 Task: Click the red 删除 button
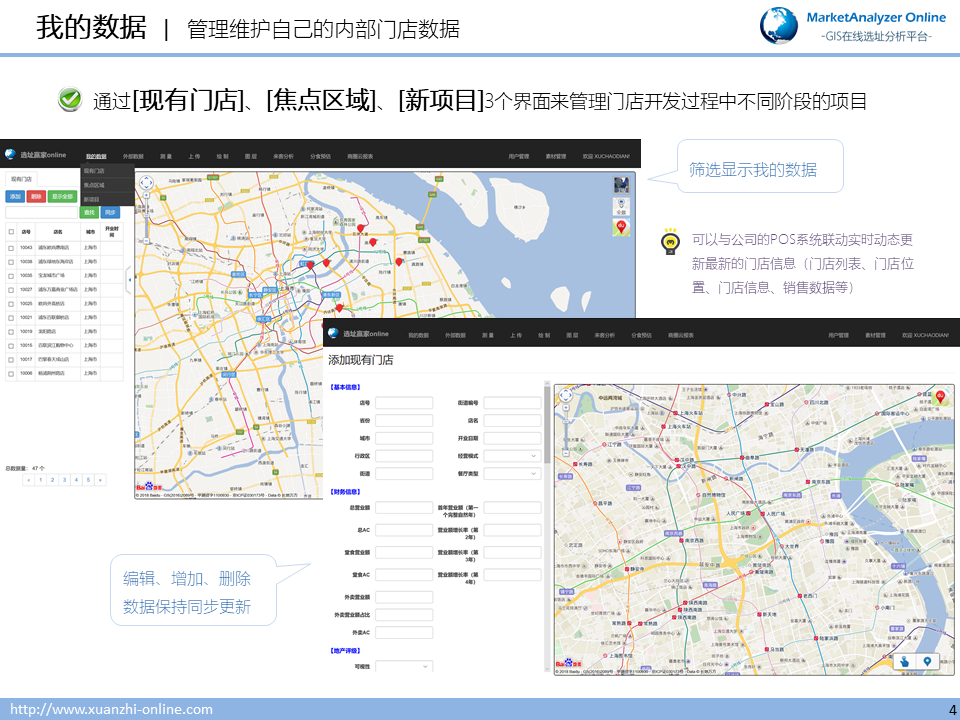(x=36, y=197)
